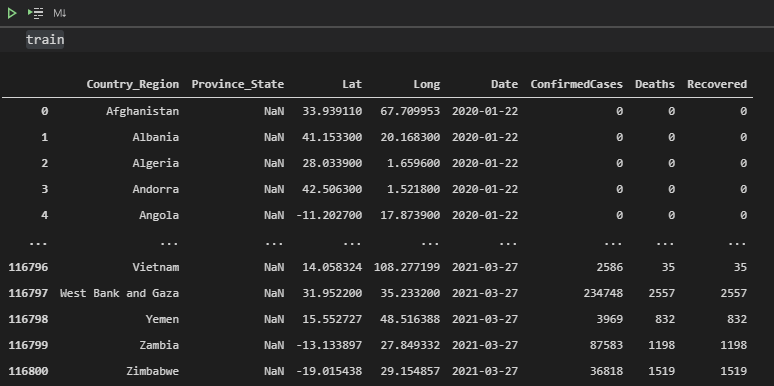Click latitude value 41.153300
774x386 pixels.
pyautogui.click(x=332, y=137)
